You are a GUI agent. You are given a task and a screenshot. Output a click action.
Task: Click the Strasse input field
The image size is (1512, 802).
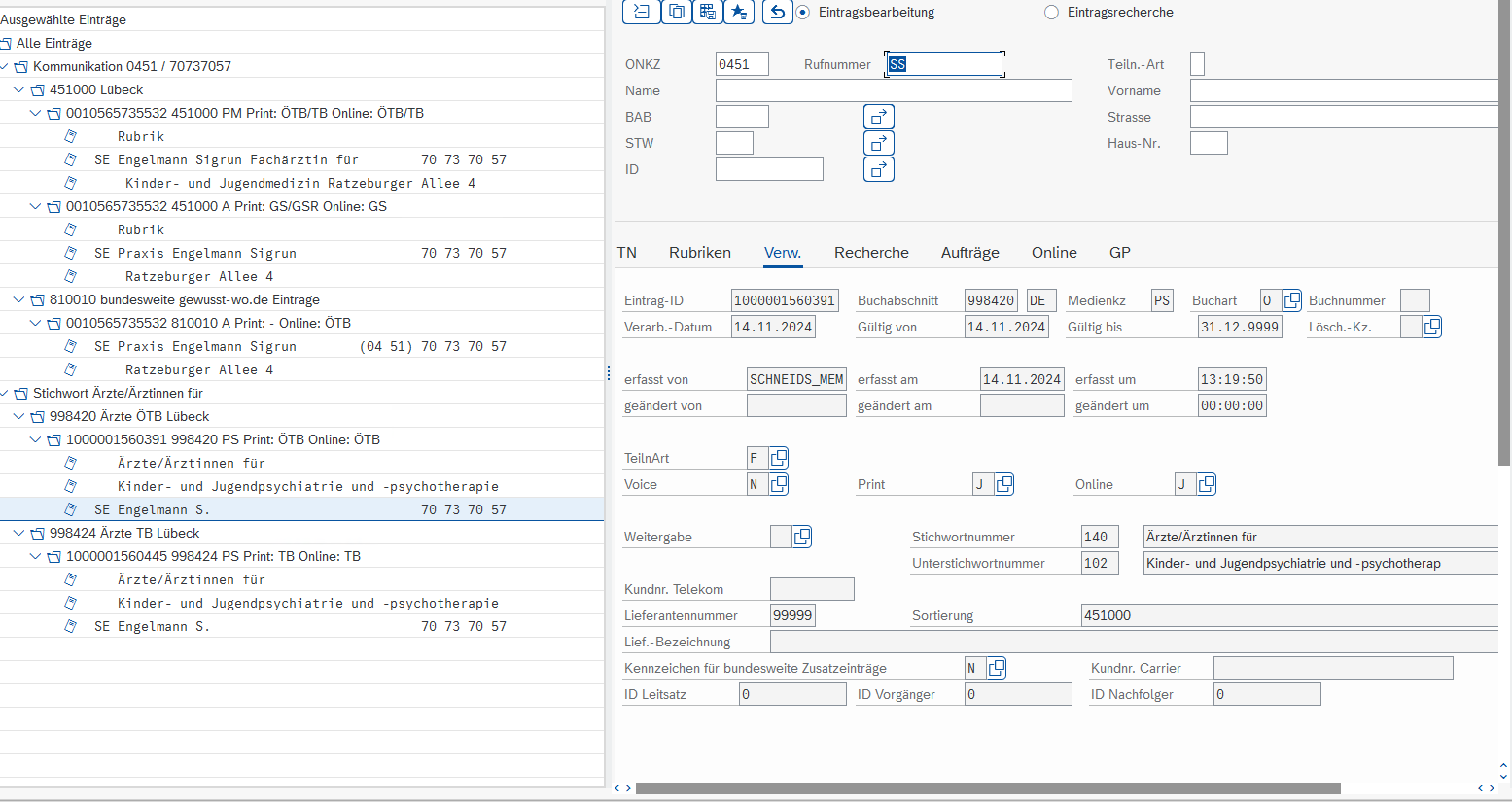click(x=1345, y=117)
